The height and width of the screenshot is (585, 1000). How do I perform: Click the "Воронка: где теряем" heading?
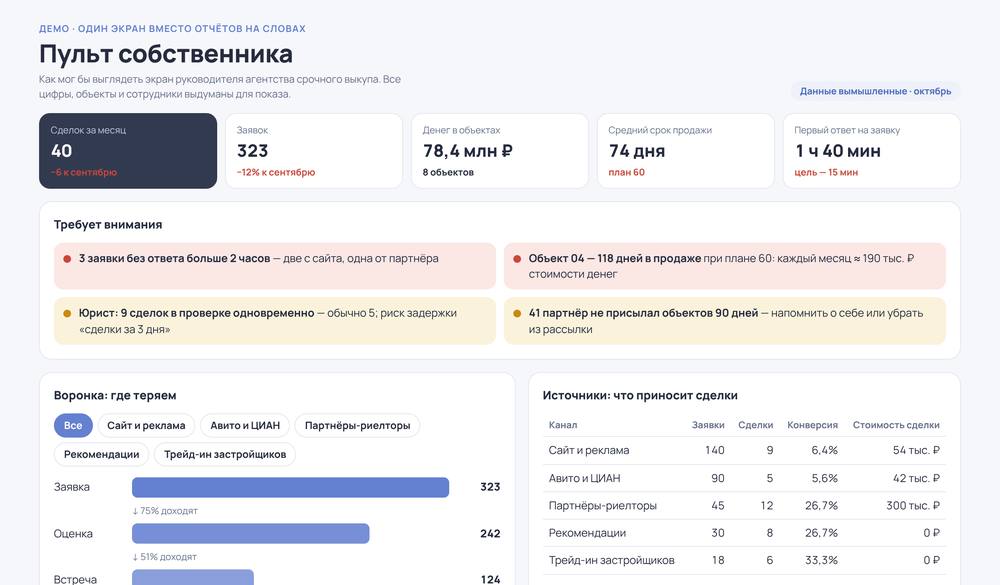(x=115, y=396)
